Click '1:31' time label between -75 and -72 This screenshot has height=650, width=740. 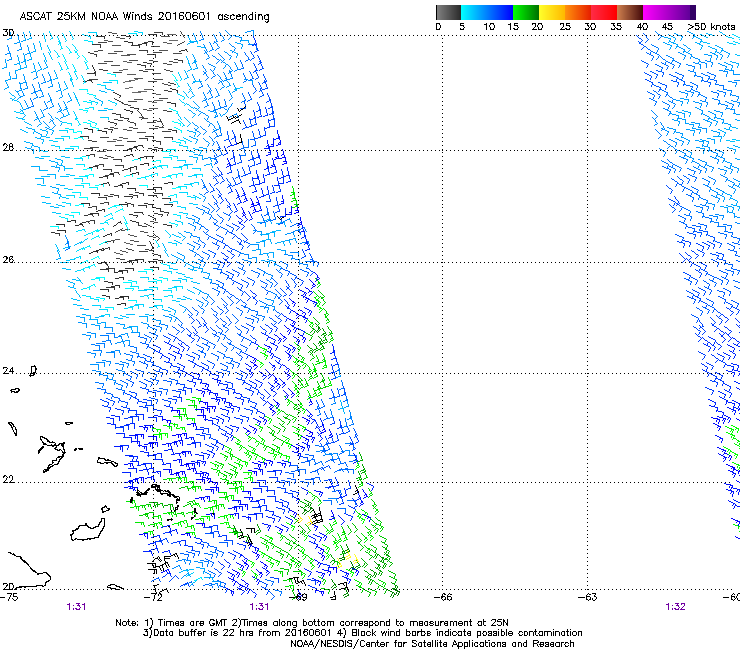[76, 607]
